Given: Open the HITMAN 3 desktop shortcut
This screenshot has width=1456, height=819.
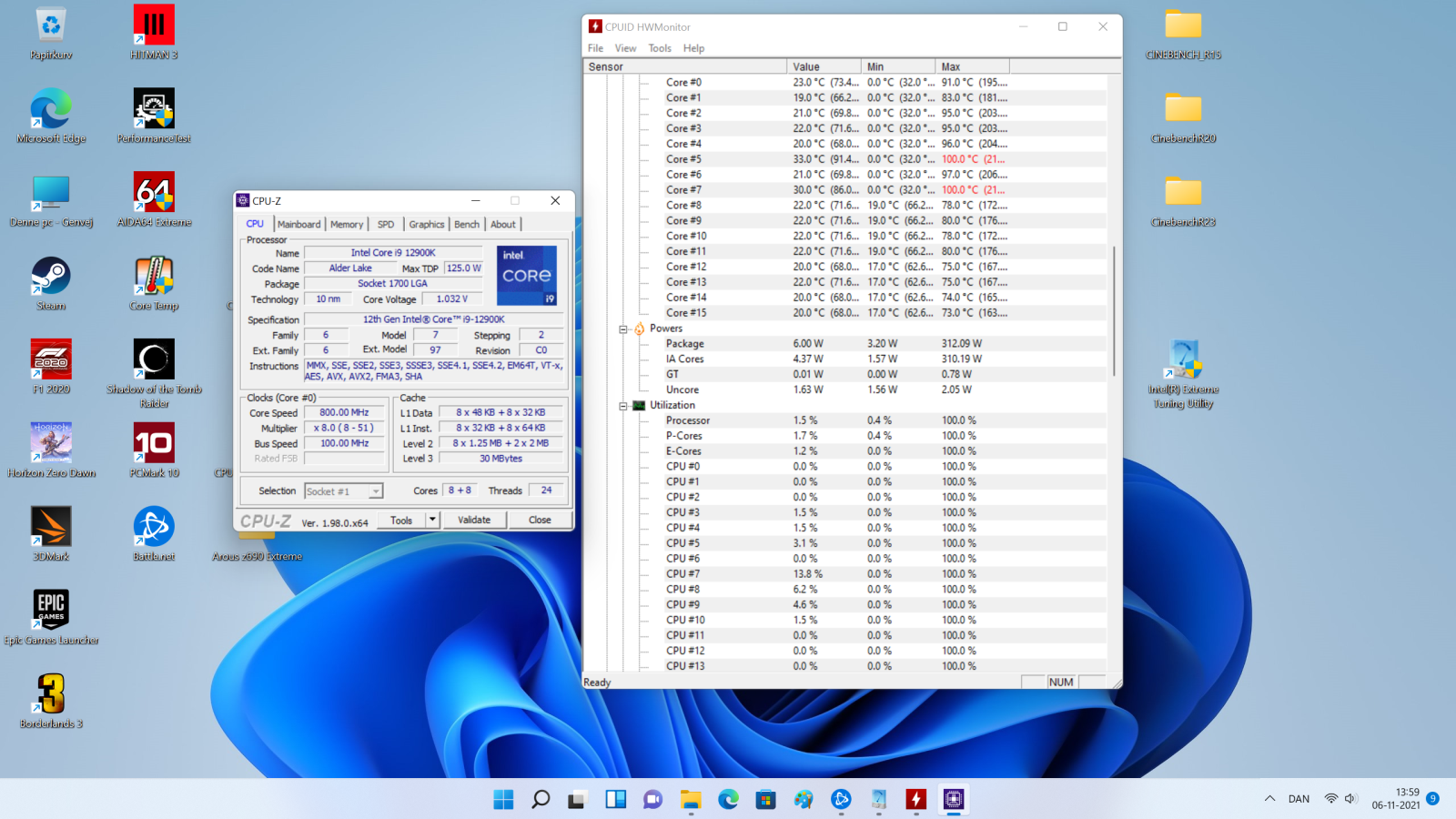Looking at the screenshot, I should (x=154, y=32).
